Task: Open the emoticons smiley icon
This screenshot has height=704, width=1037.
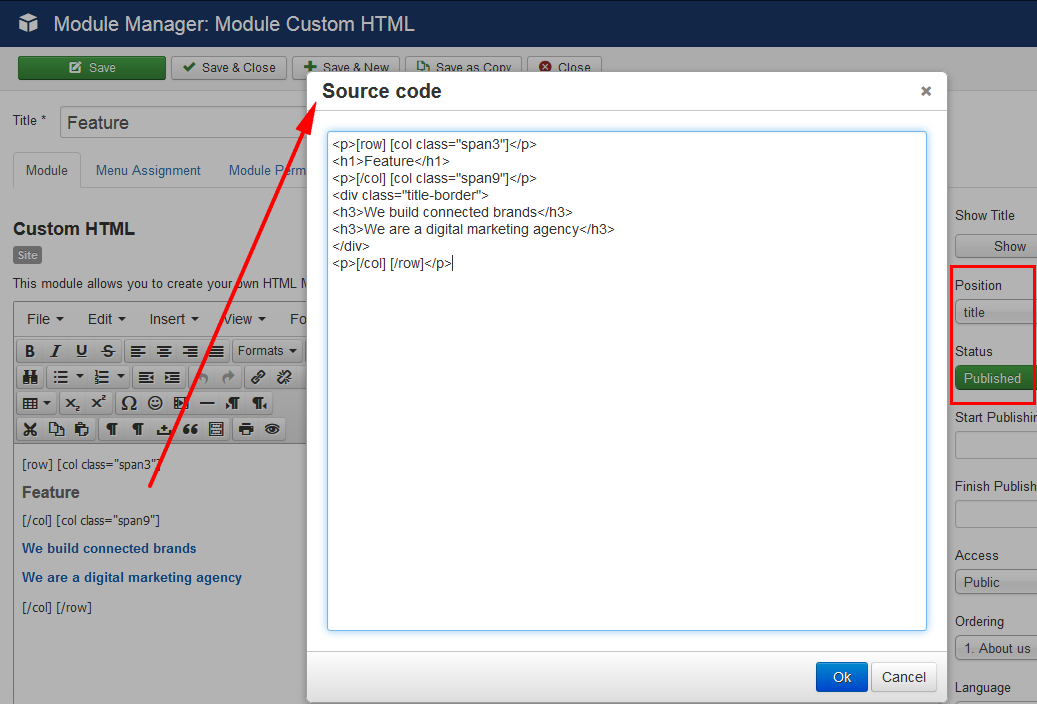Action: click(155, 403)
